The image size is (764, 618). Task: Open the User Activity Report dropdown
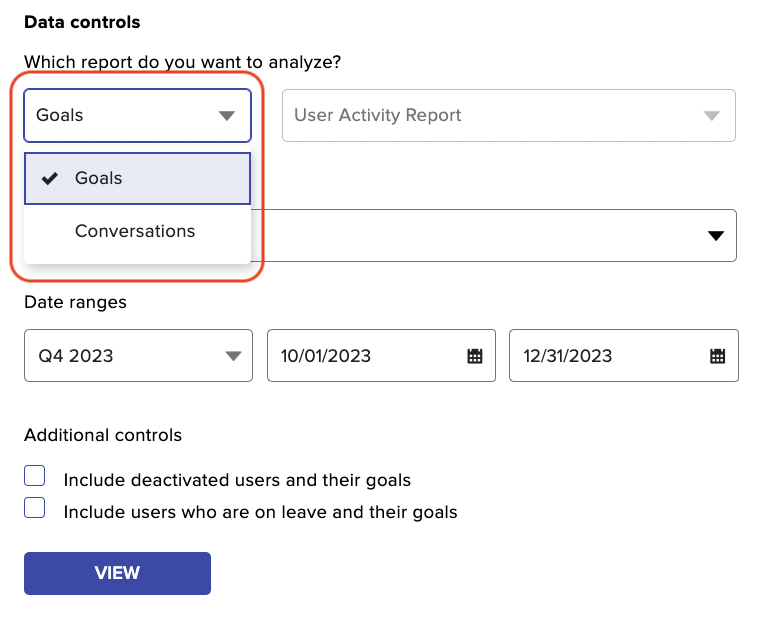pyautogui.click(x=509, y=116)
